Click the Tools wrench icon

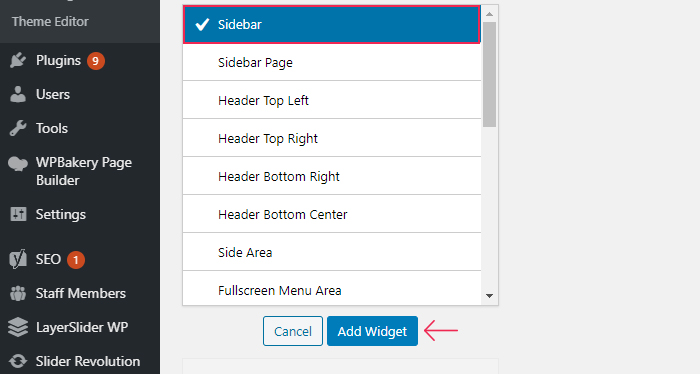tap(18, 128)
